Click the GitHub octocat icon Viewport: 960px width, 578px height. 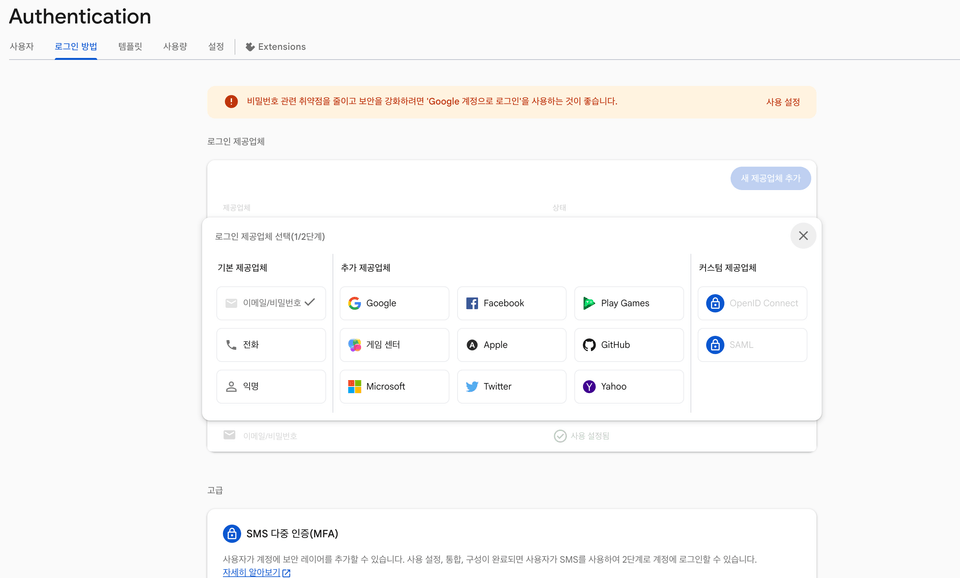pos(589,345)
